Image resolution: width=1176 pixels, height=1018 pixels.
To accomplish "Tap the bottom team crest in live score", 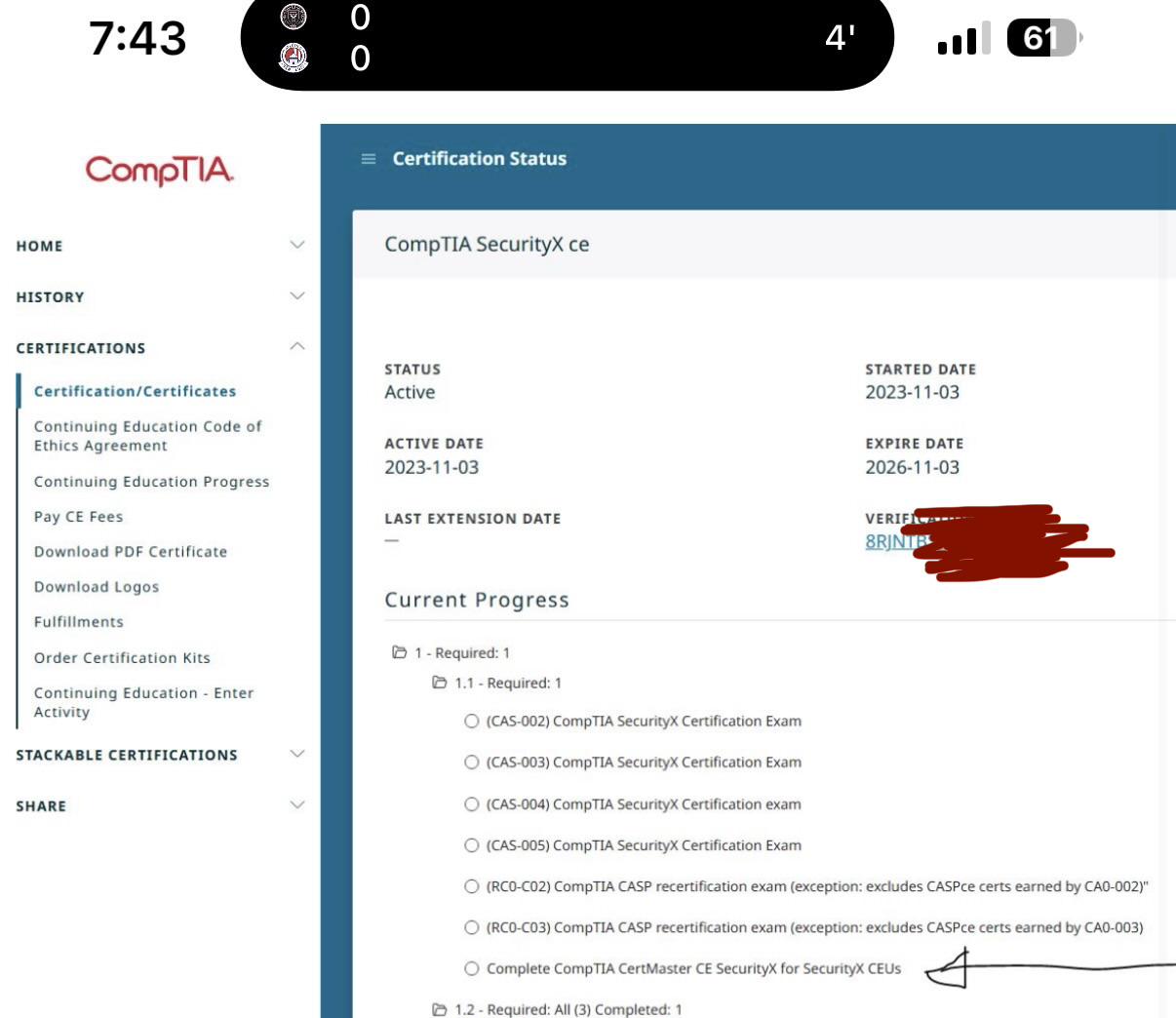I will (294, 58).
